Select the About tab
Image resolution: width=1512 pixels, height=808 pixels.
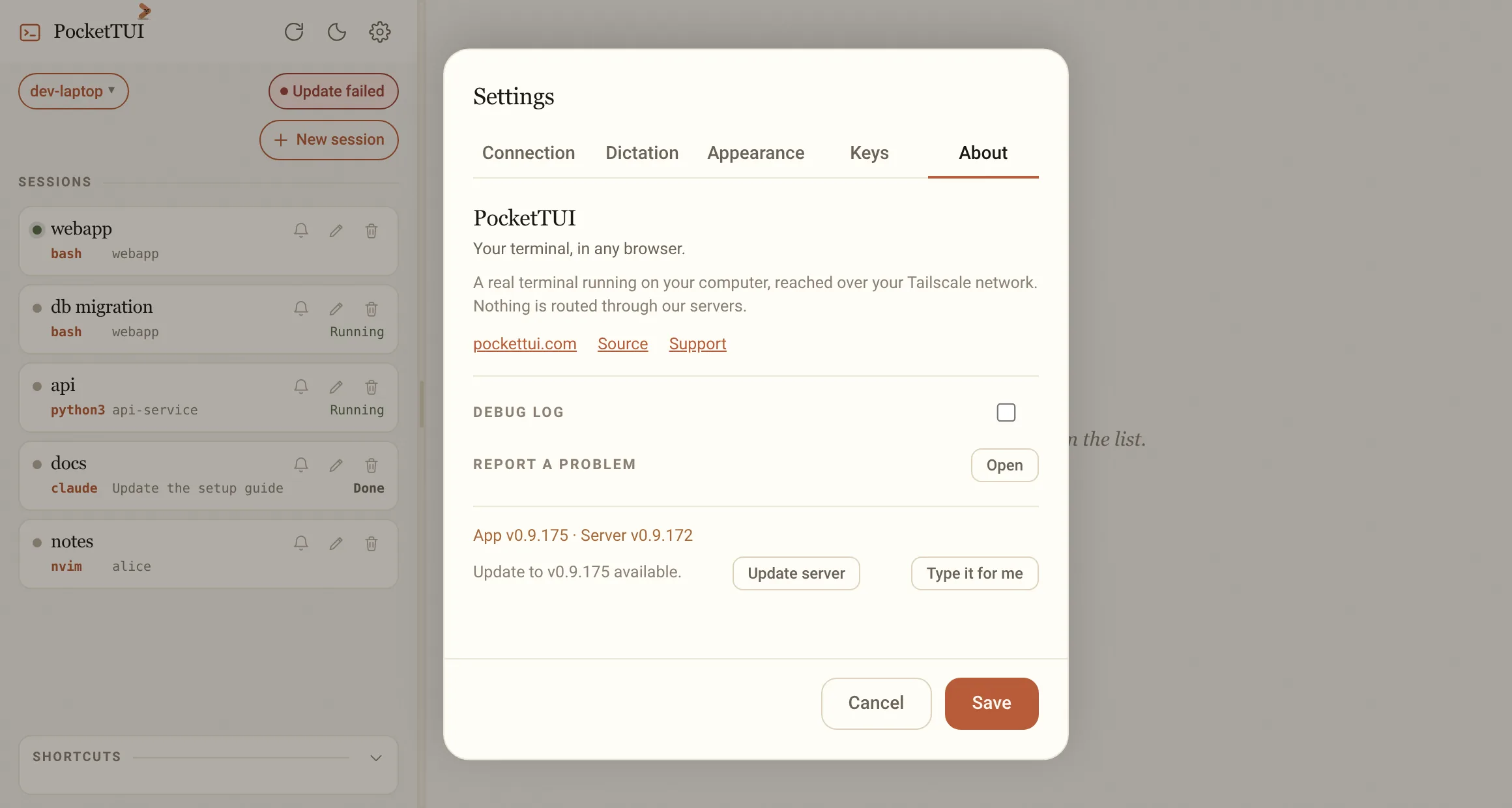tap(983, 152)
